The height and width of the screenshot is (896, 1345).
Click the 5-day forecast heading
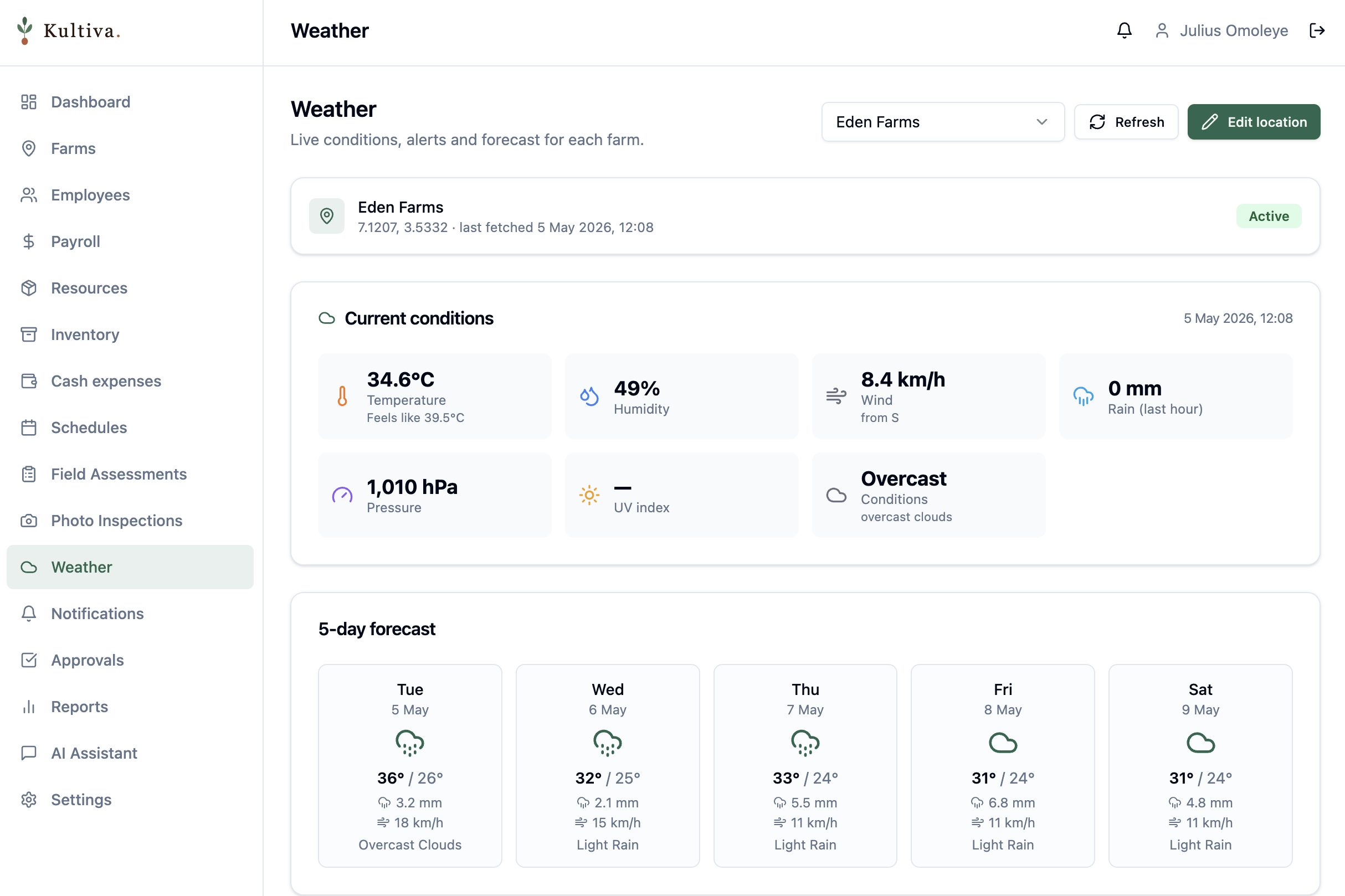tap(377, 629)
